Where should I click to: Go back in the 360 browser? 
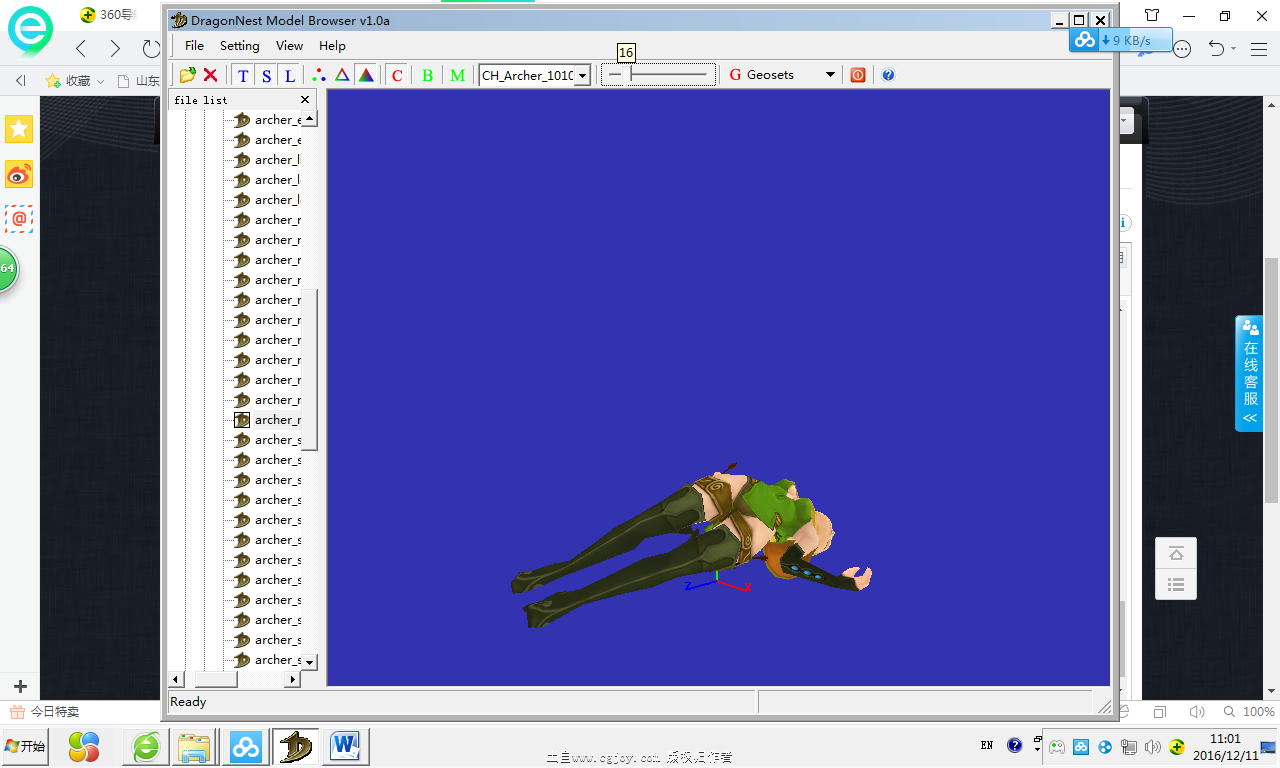tap(82, 48)
